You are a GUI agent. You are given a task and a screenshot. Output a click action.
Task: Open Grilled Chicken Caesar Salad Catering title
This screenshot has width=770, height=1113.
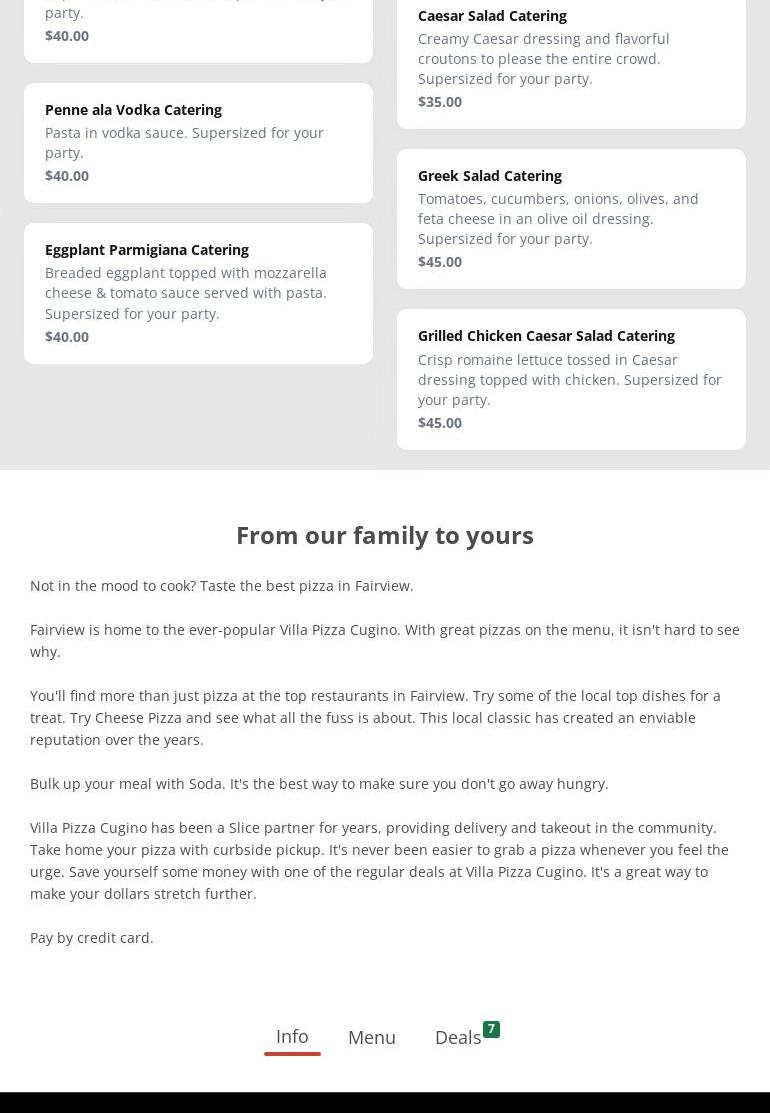546,336
